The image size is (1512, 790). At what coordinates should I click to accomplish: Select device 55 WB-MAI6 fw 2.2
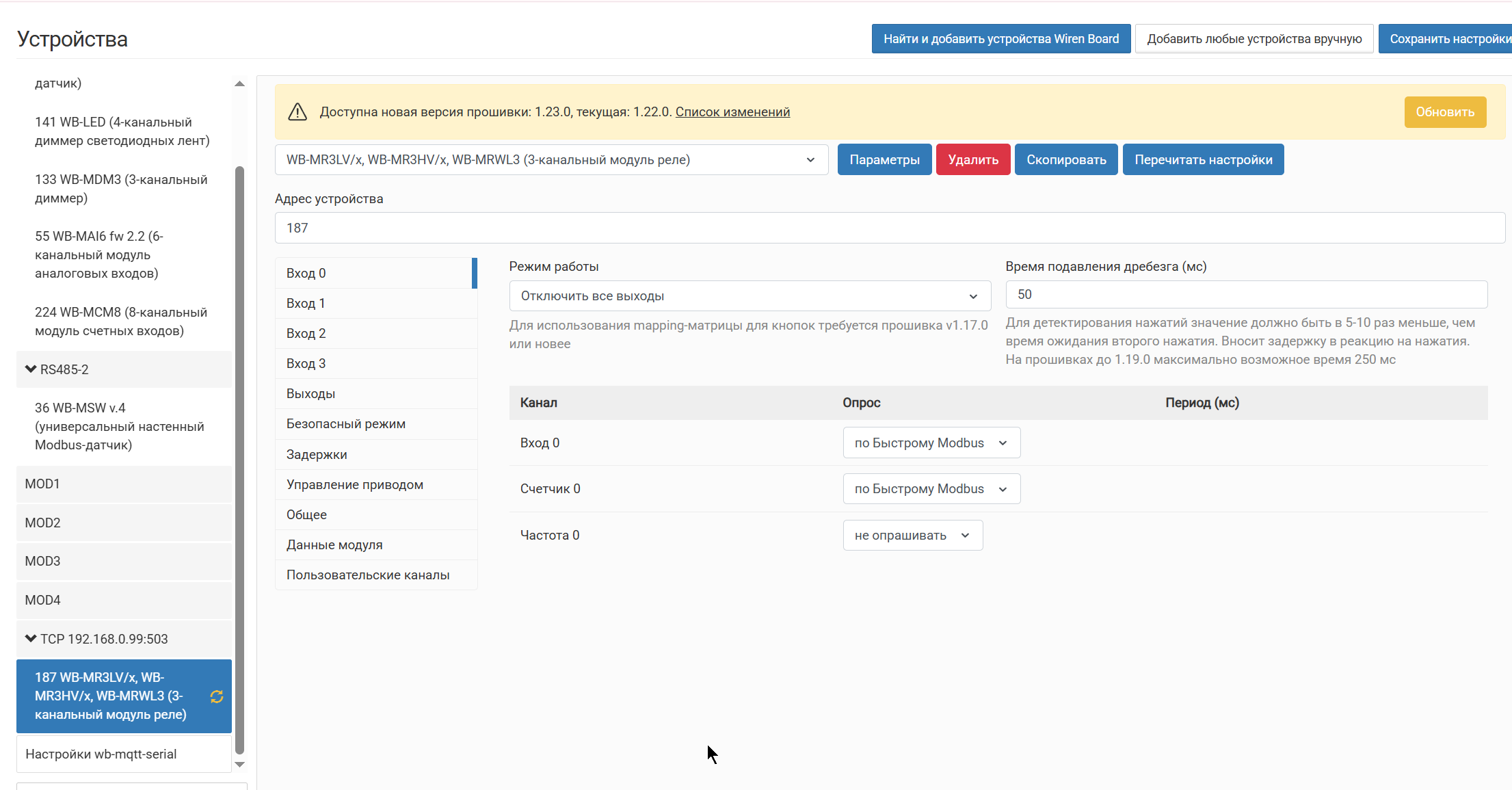coord(124,254)
